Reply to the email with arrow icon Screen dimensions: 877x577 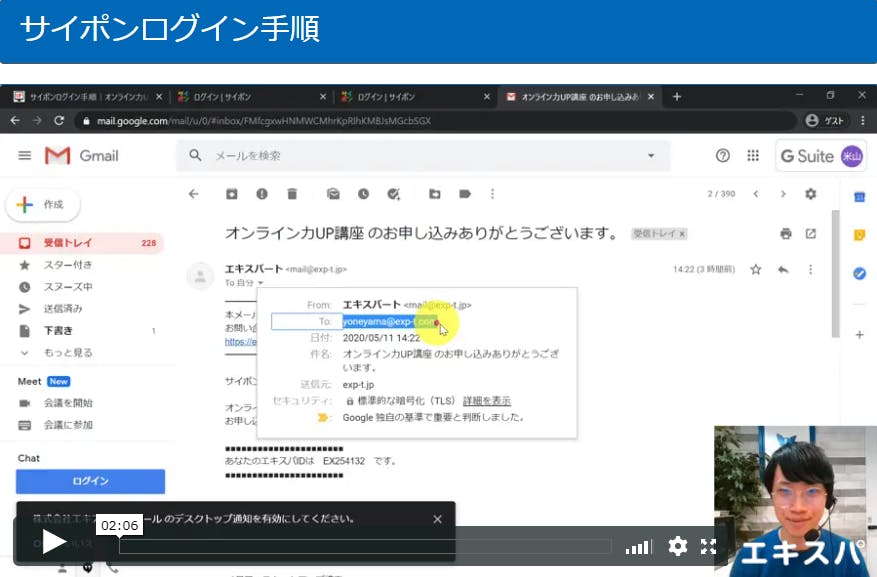tap(783, 270)
